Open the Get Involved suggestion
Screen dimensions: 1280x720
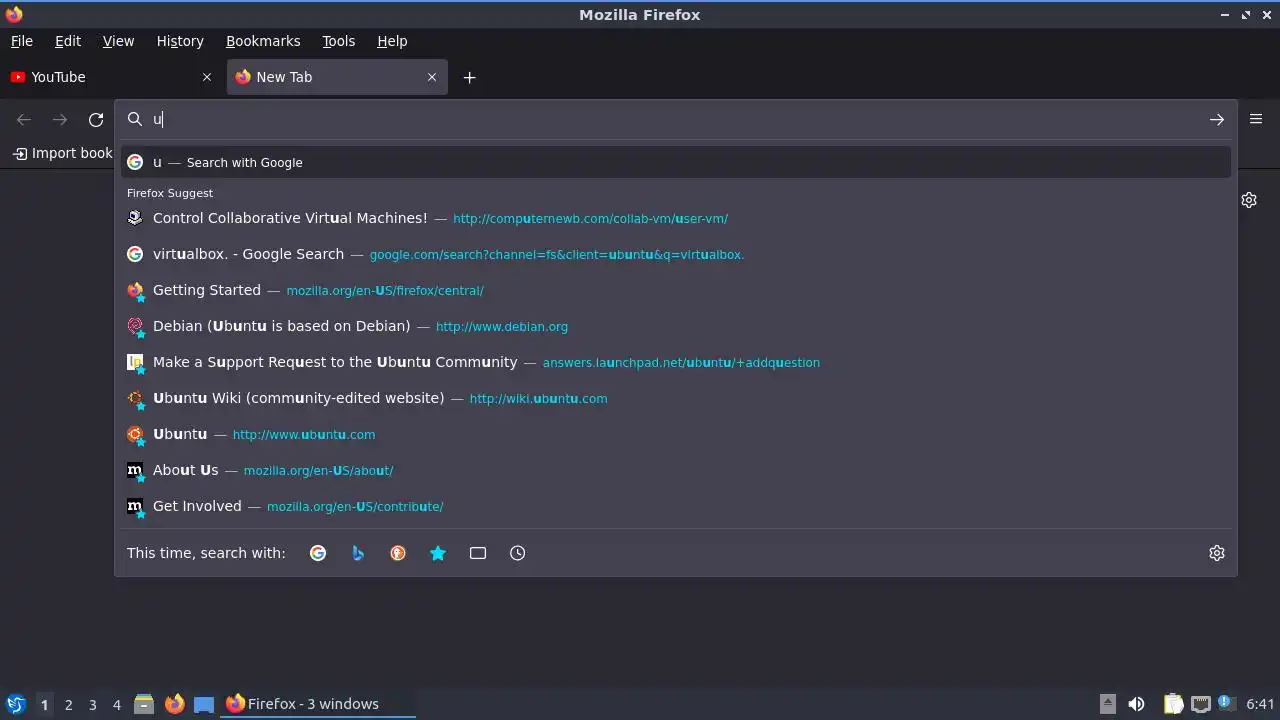click(x=676, y=506)
